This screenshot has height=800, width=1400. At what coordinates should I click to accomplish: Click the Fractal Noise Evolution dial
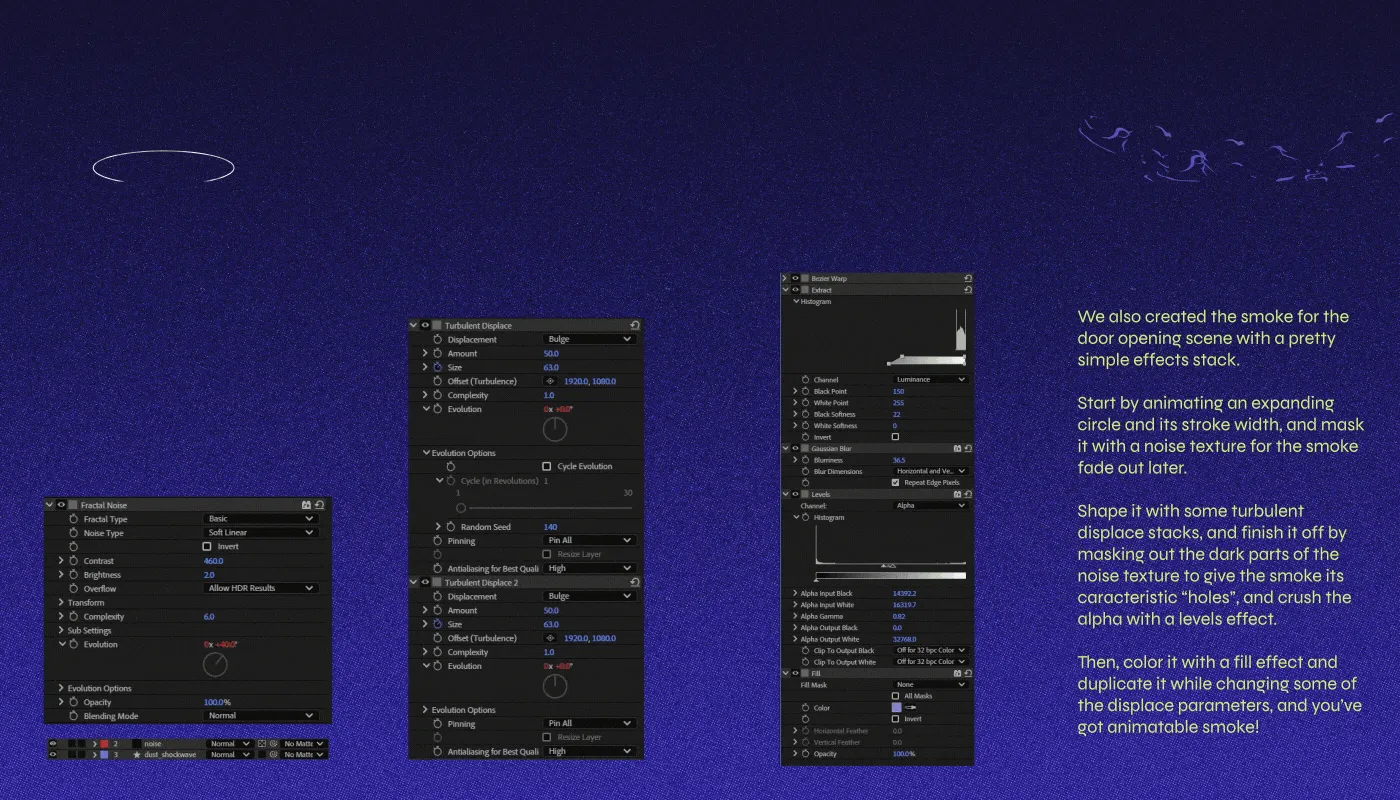coord(215,665)
